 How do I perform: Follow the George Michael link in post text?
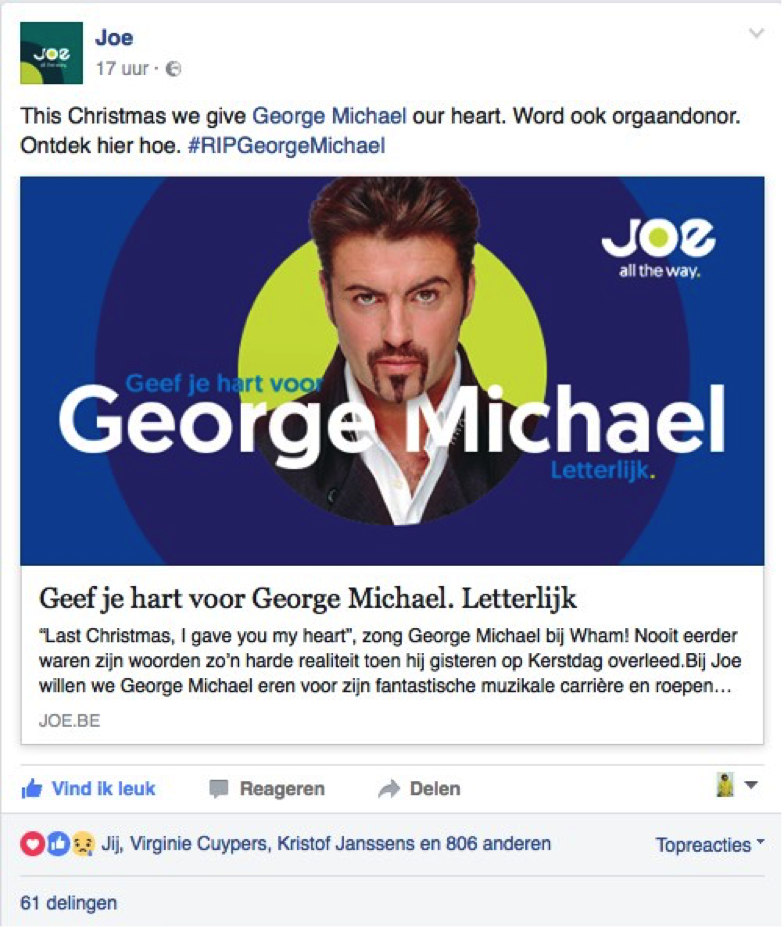pos(329,116)
